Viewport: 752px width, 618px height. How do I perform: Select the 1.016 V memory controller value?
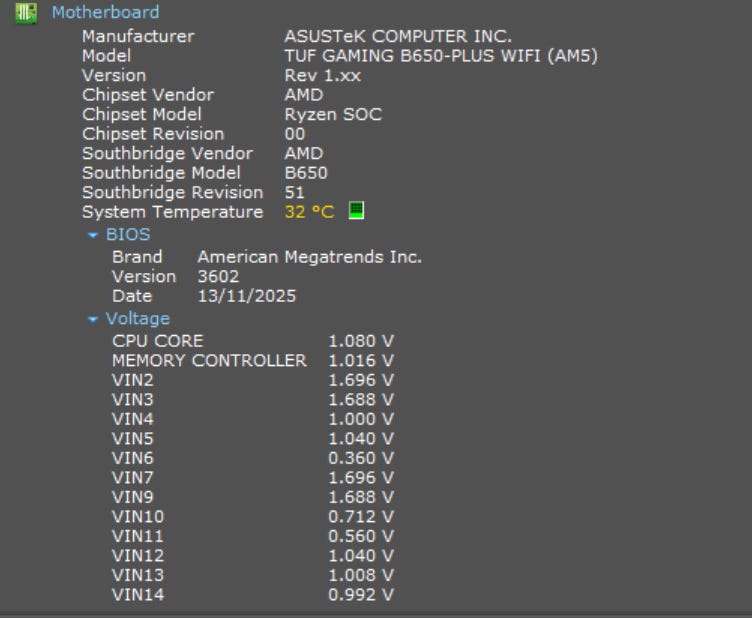pos(361,361)
